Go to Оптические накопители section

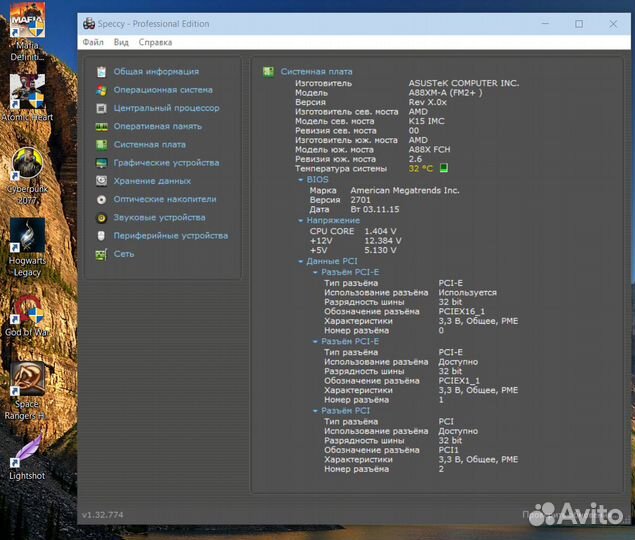165,199
